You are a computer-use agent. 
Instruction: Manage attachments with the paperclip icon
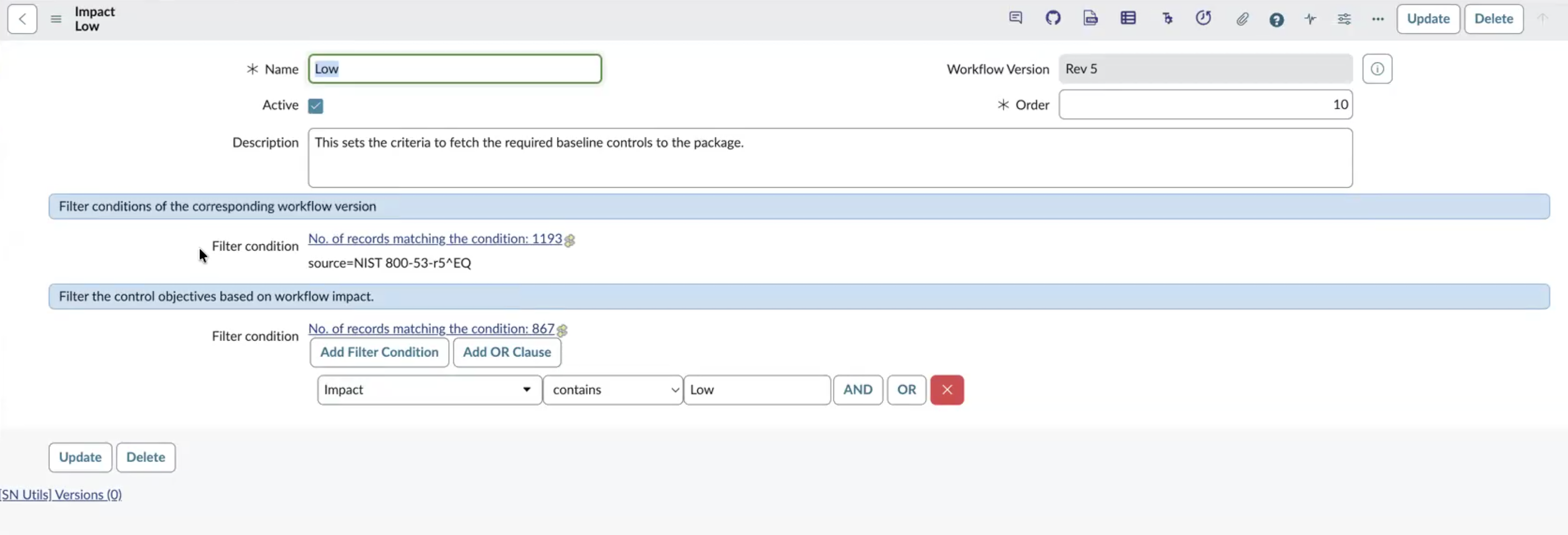pyautogui.click(x=1242, y=19)
